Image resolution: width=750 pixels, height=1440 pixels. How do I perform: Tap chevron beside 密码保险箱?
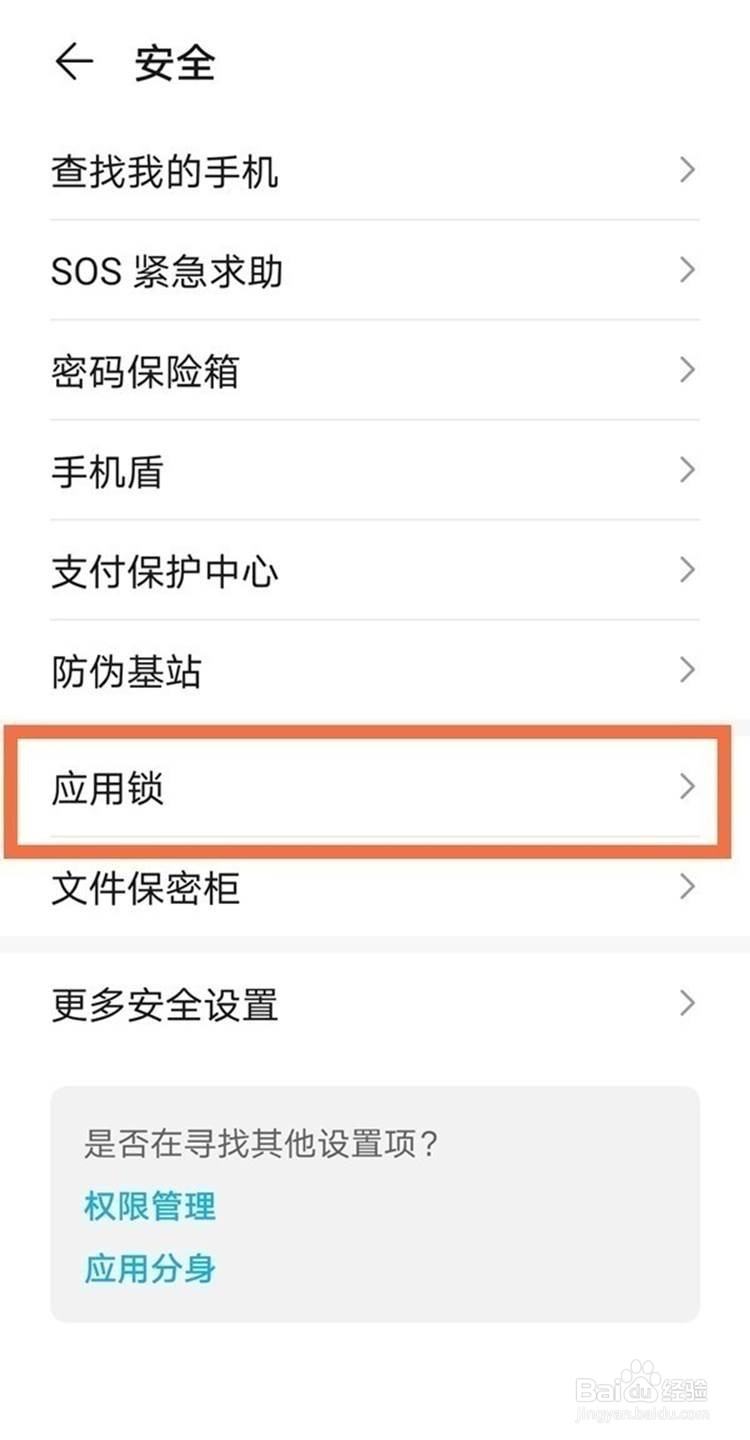(687, 370)
